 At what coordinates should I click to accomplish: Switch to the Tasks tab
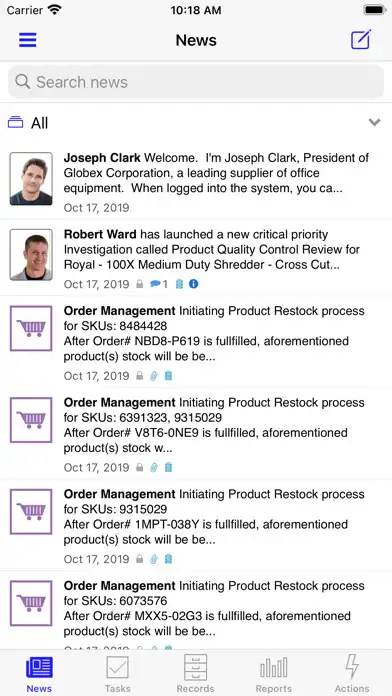point(118,674)
